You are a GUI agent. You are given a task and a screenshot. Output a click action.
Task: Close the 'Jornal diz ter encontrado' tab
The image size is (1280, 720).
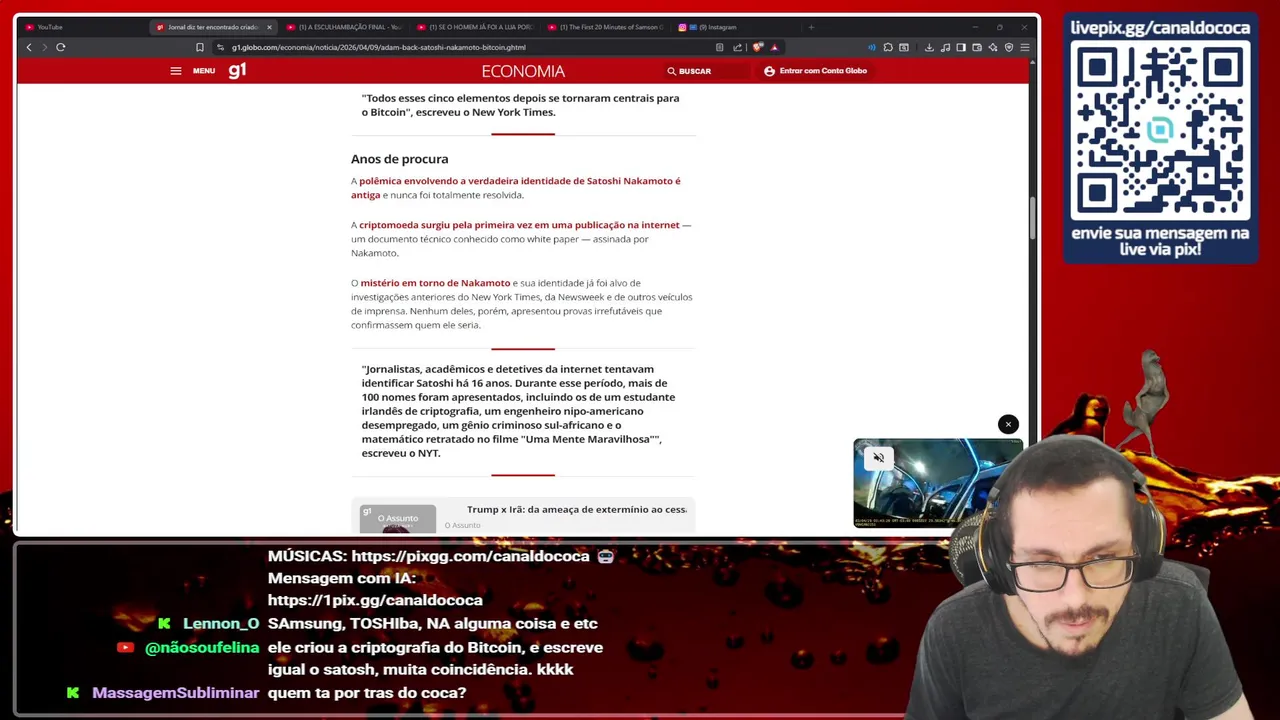(x=269, y=27)
